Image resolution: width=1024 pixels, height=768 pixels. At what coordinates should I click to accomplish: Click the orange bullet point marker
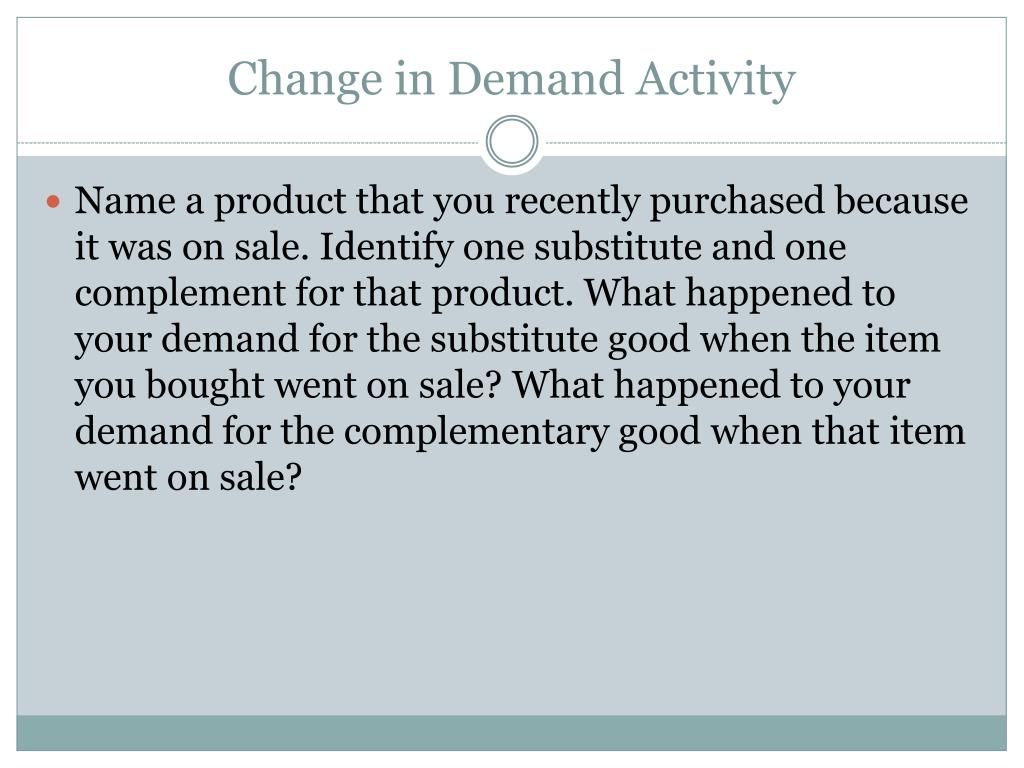[x=54, y=200]
